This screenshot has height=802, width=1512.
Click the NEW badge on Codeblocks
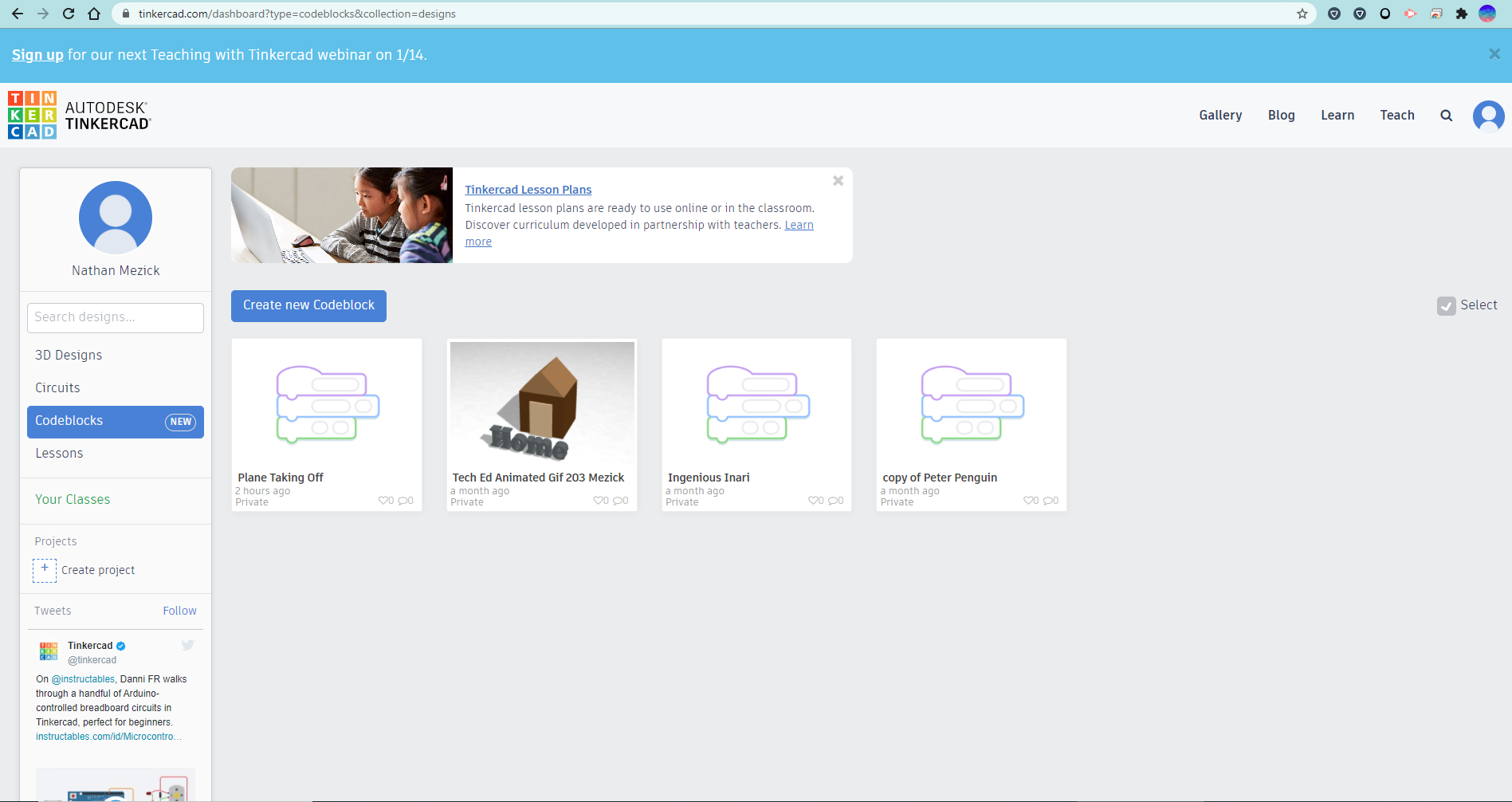pyautogui.click(x=181, y=422)
